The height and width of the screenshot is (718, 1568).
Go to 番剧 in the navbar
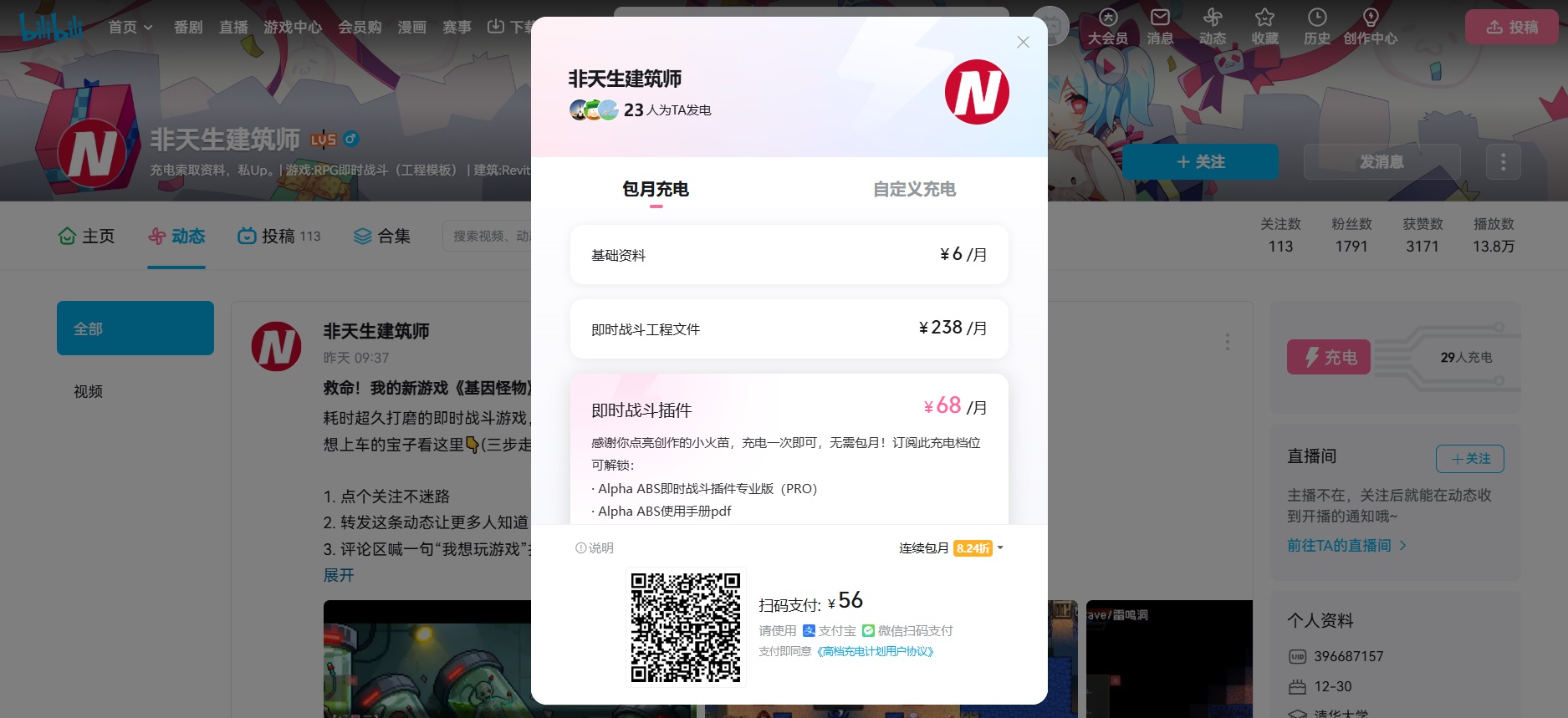coord(188,27)
